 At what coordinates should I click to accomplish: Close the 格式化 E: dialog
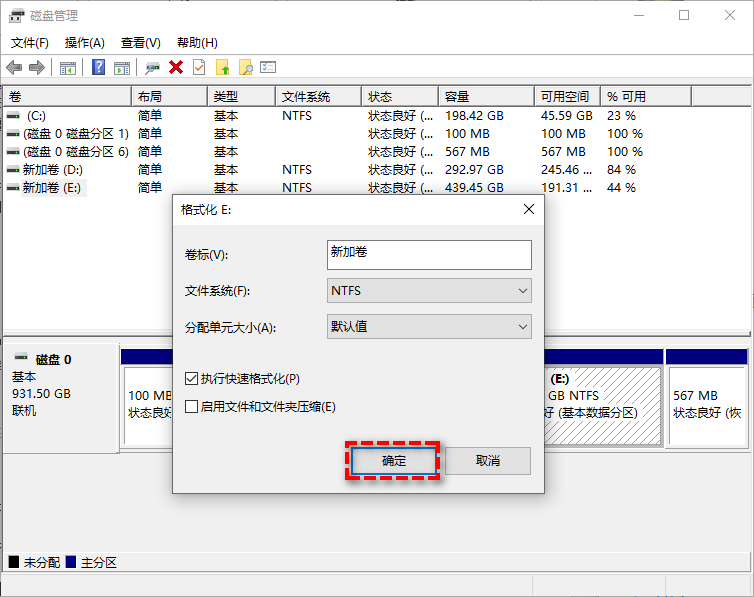click(529, 209)
